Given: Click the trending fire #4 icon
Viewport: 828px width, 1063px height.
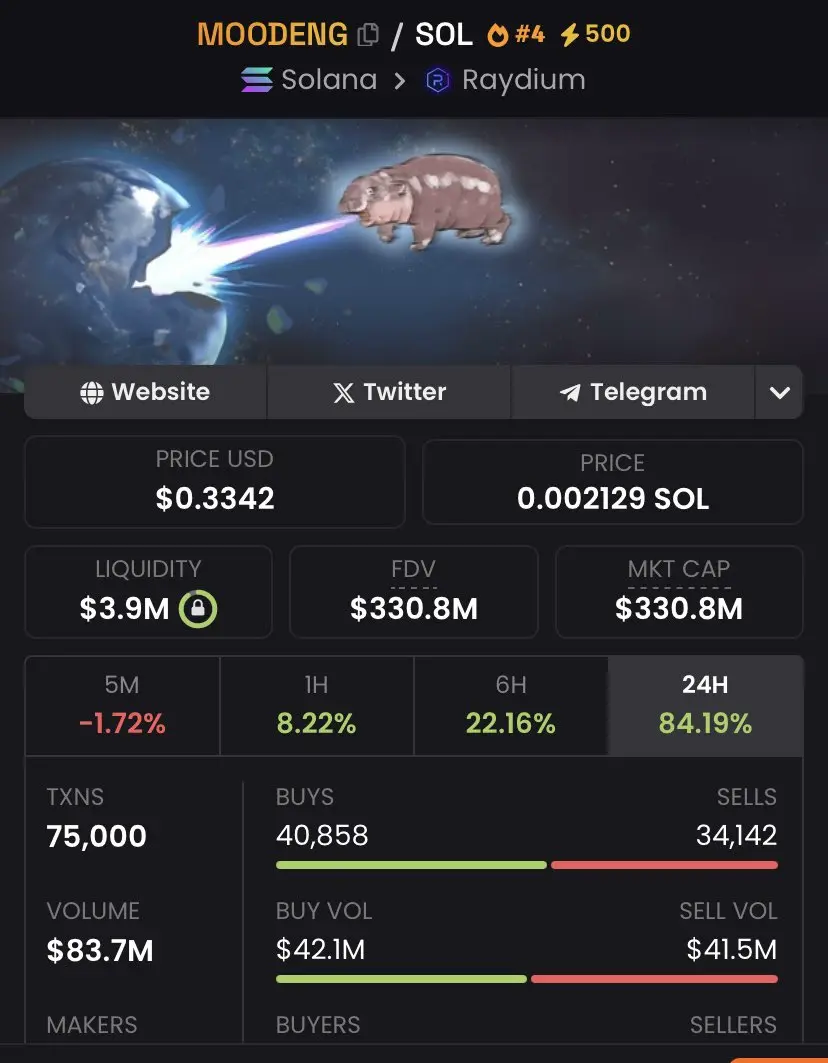Looking at the screenshot, I should 497,35.
